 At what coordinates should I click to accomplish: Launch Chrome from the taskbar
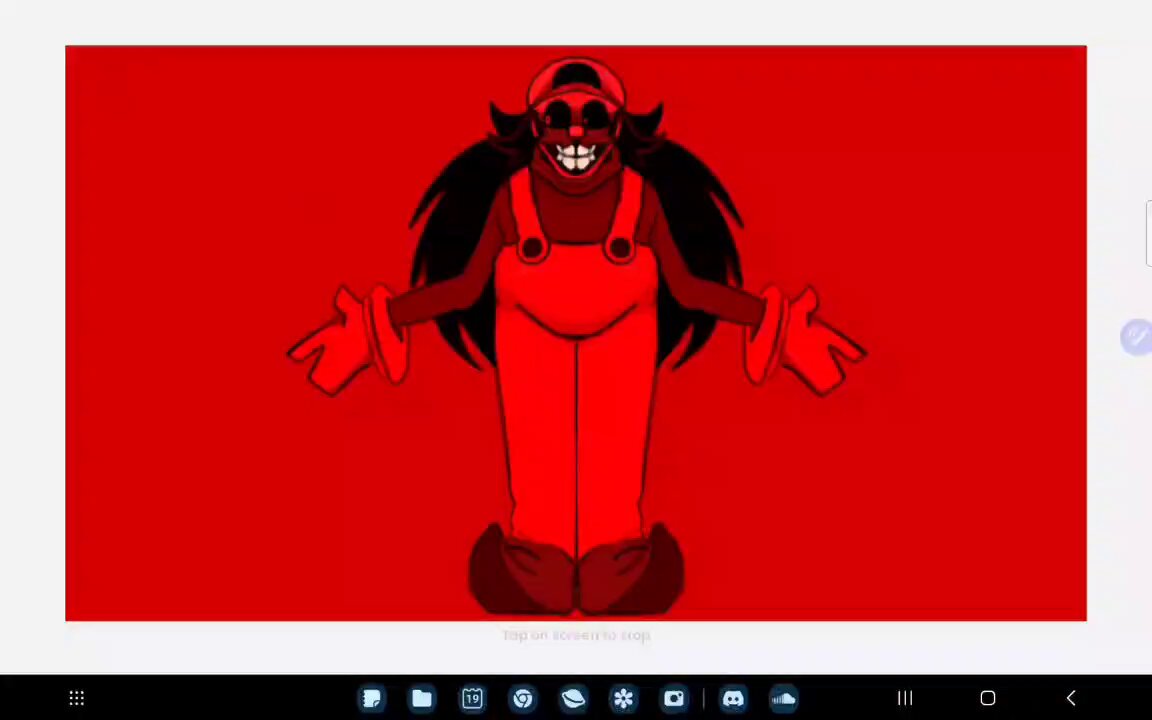523,698
